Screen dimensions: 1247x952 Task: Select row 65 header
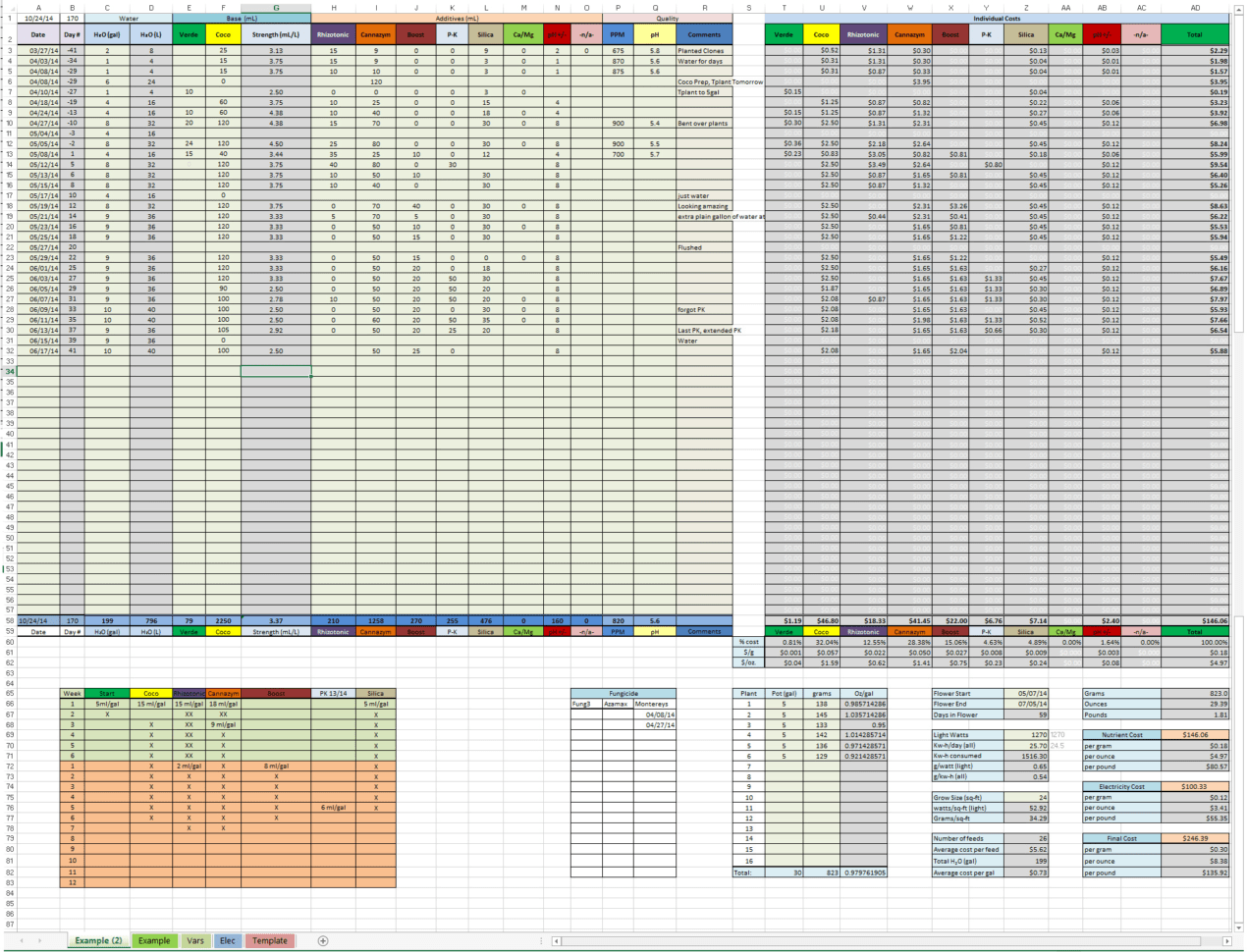tap(8, 693)
